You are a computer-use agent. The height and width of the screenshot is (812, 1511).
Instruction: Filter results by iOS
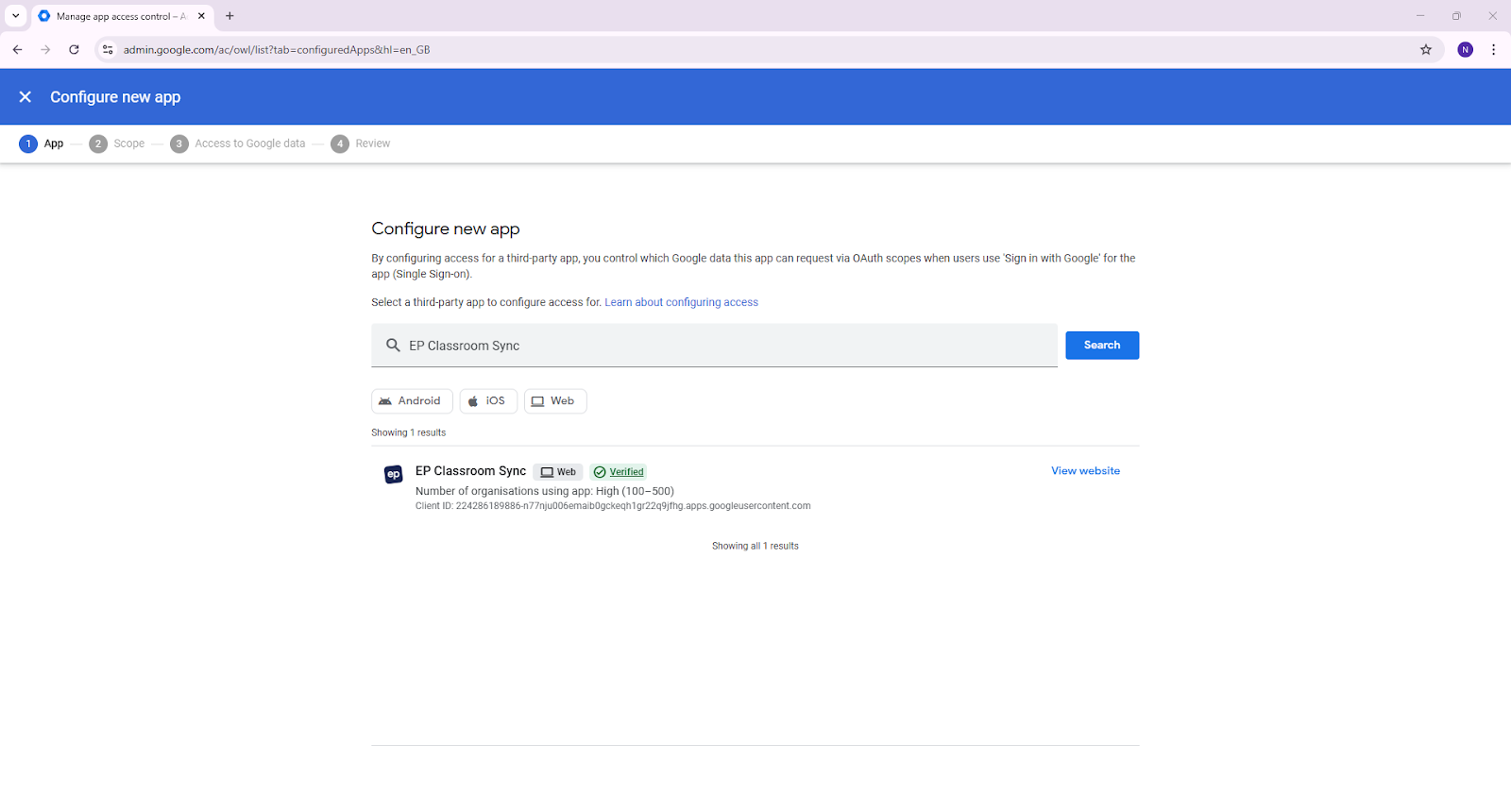tap(488, 401)
